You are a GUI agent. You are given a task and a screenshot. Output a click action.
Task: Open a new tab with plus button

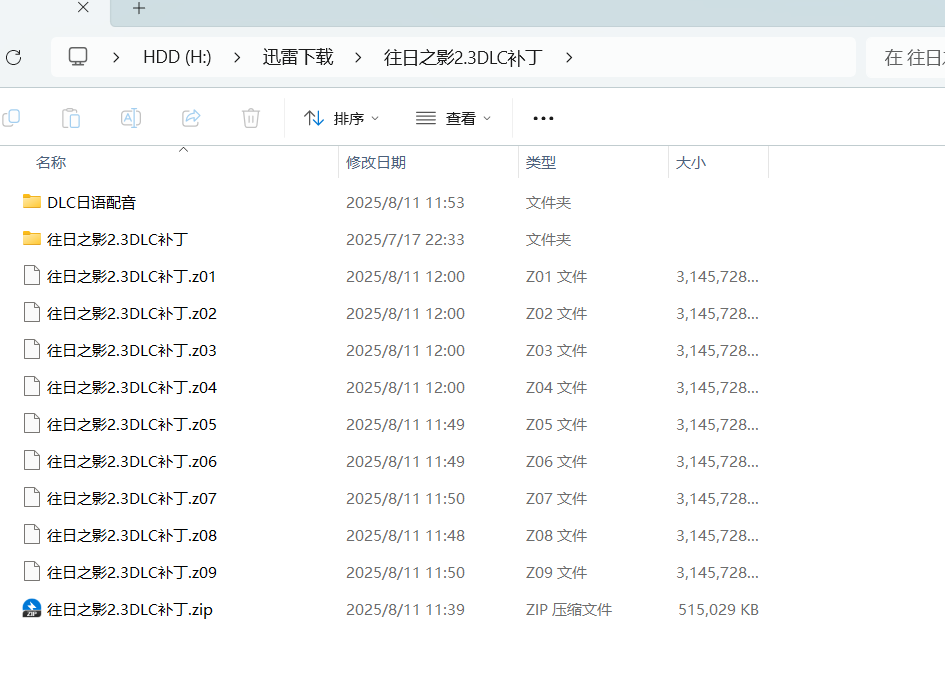(x=139, y=9)
